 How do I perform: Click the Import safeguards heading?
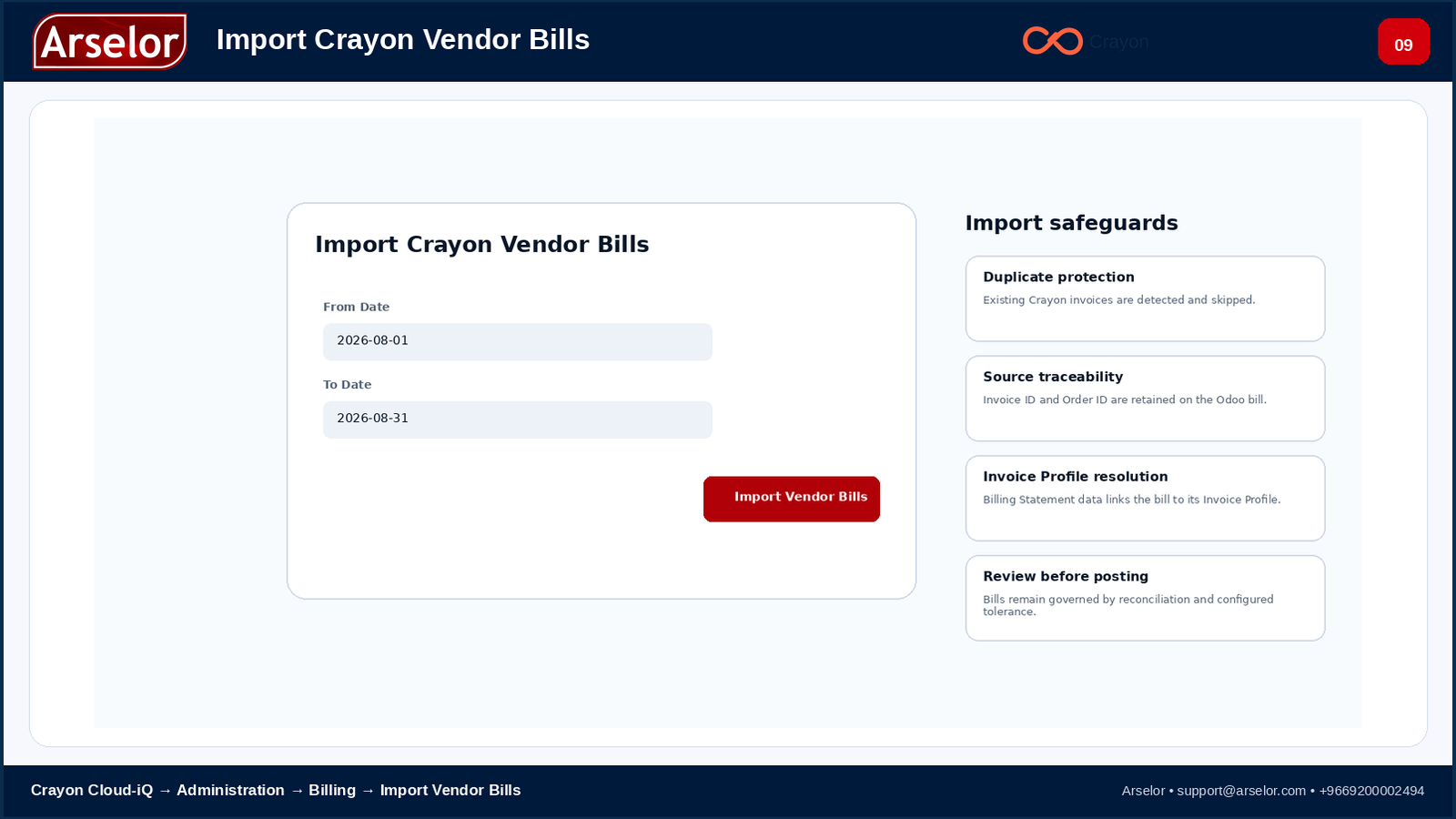1071,223
